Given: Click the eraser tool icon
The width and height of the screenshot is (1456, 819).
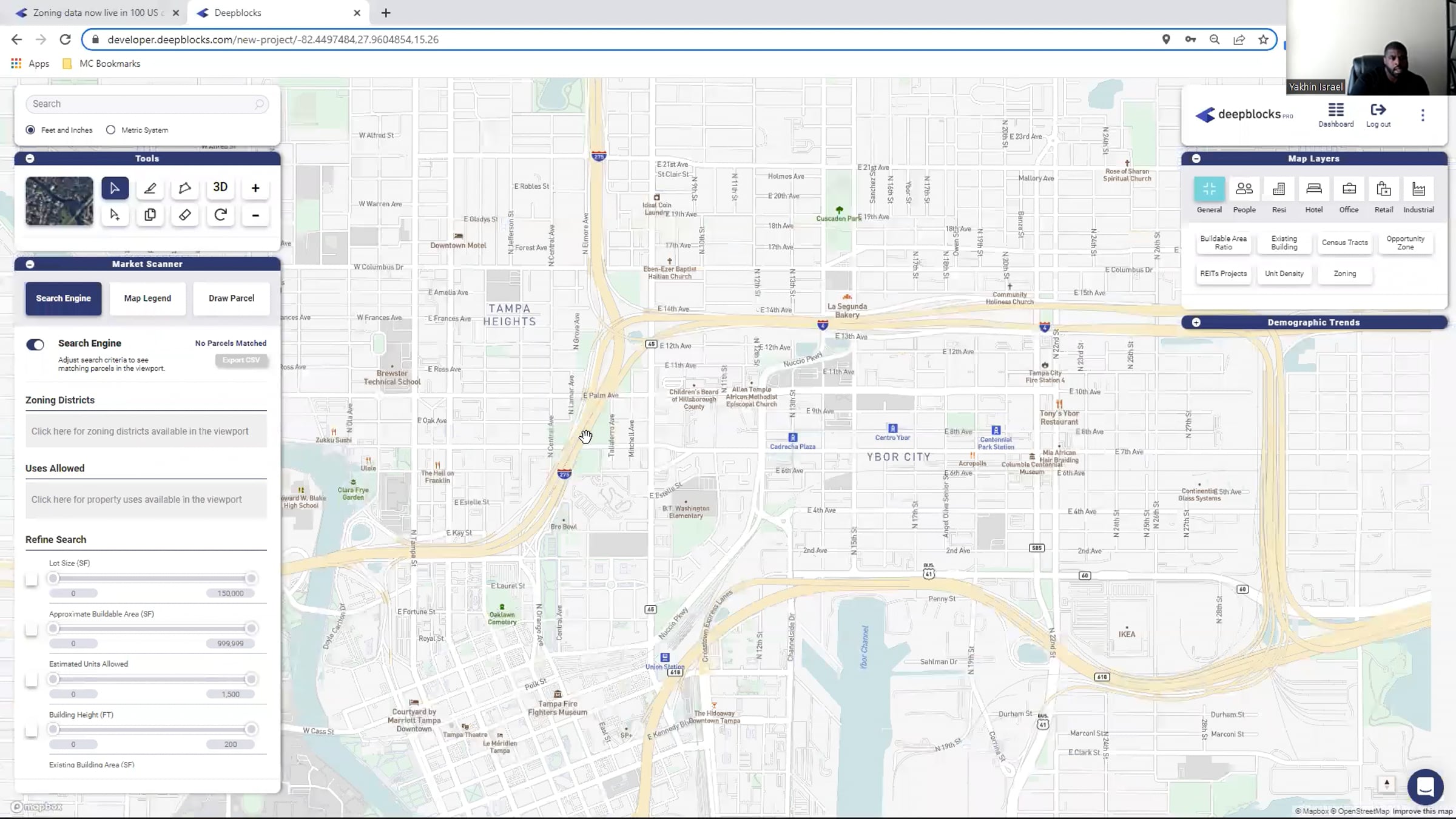Looking at the screenshot, I should tap(185, 215).
